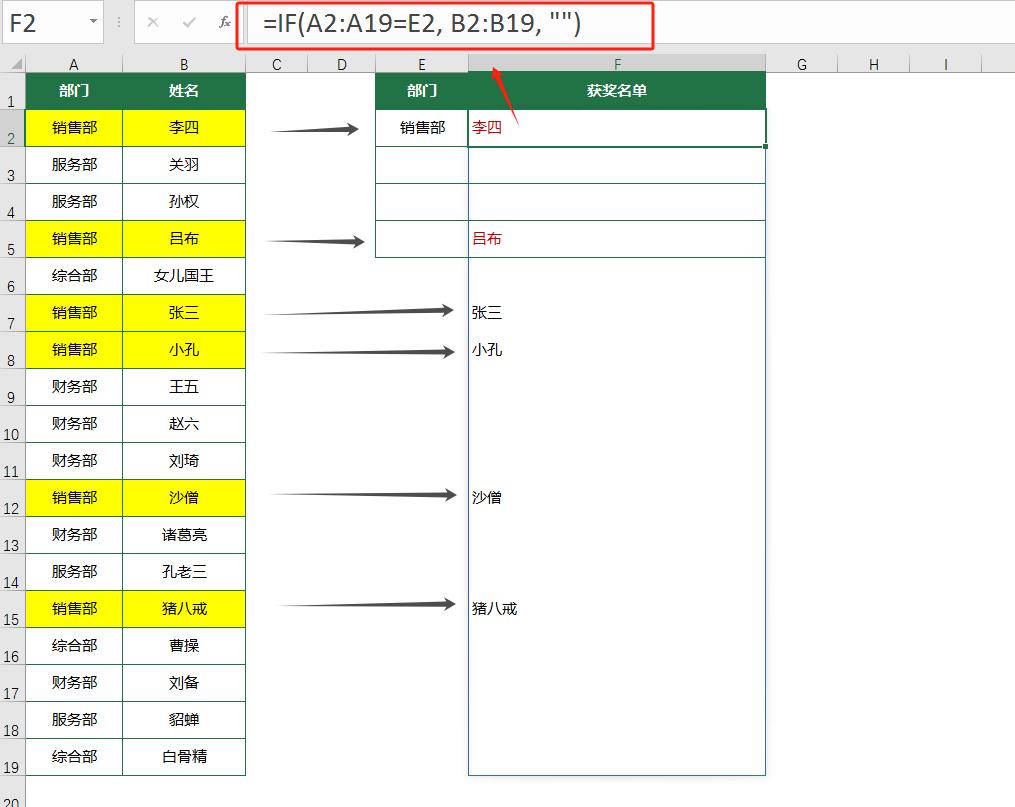This screenshot has width=1015, height=807.
Task: Click cell with name 貂蝉
Action: (x=184, y=720)
